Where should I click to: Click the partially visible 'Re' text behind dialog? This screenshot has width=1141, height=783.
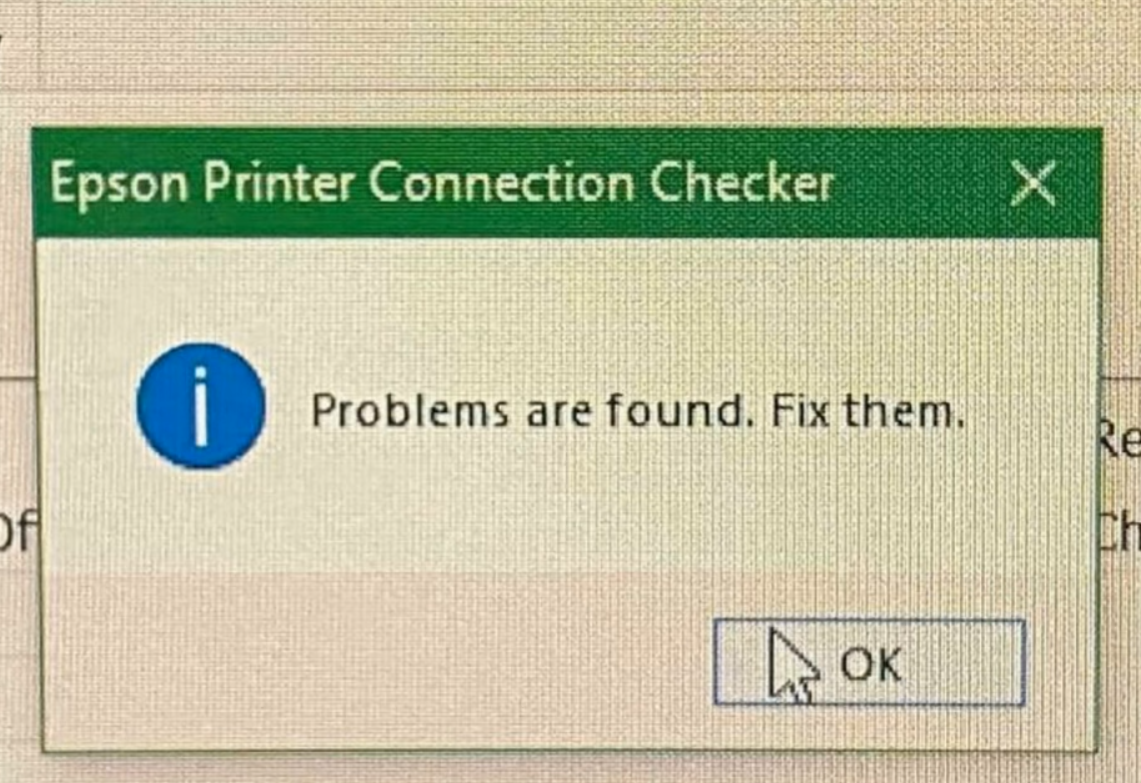pos(1118,440)
